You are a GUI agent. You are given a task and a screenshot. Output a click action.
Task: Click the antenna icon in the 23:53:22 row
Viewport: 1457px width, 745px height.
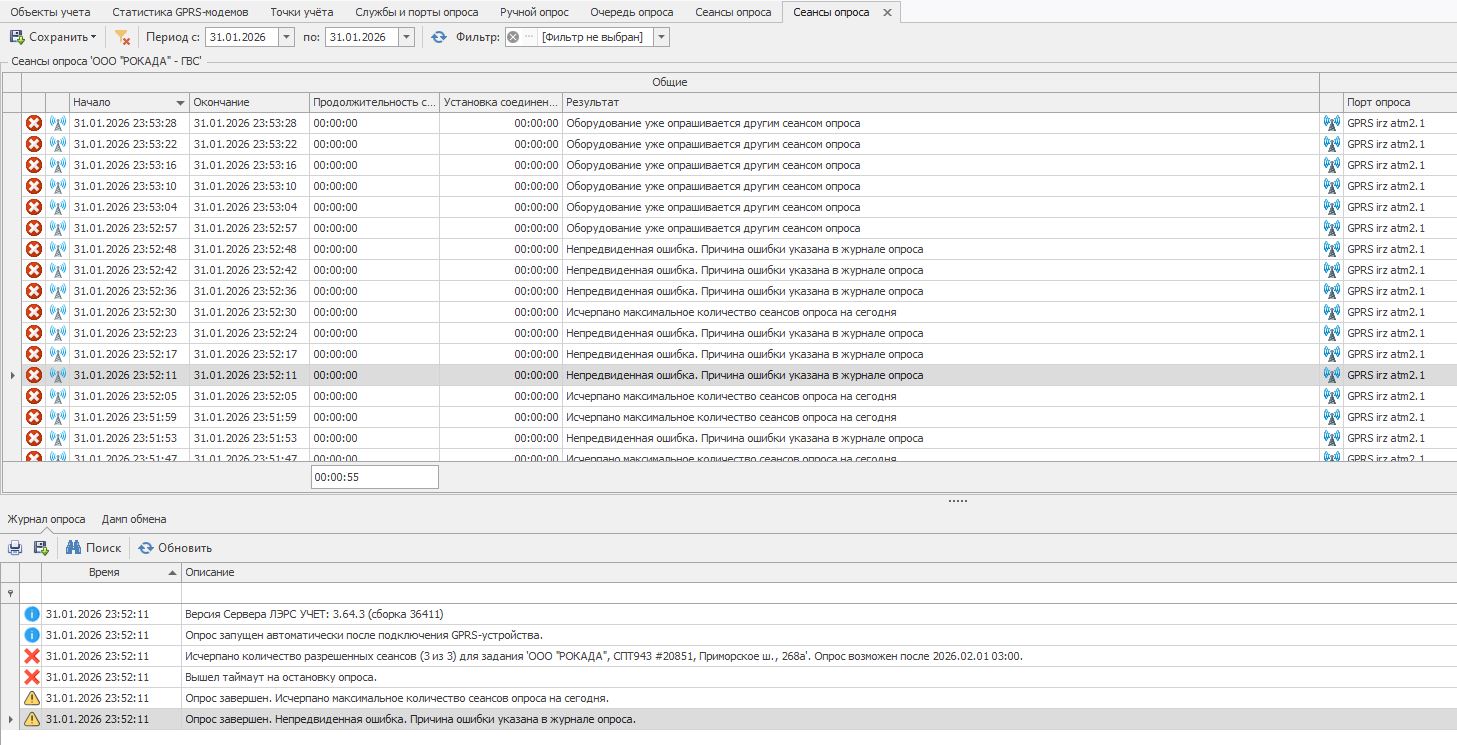(x=57, y=144)
